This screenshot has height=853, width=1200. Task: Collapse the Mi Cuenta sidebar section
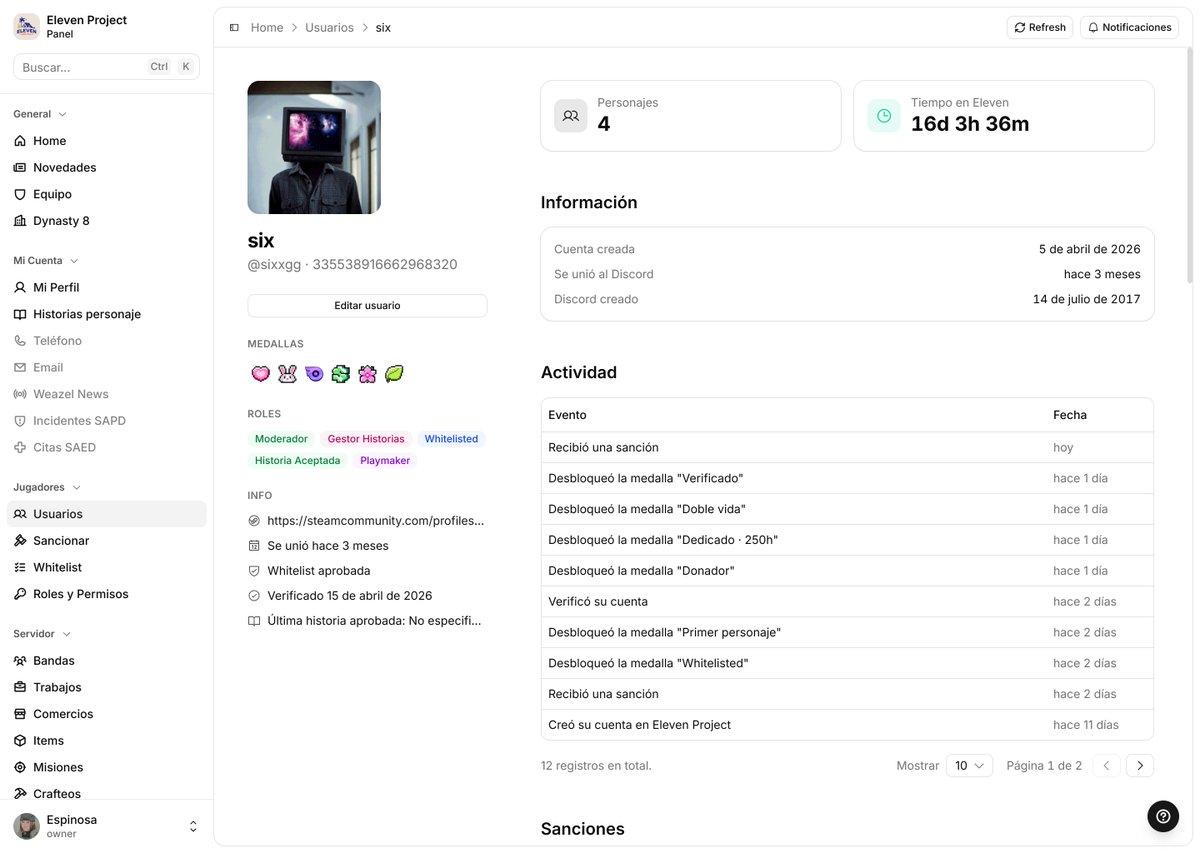(x=46, y=261)
